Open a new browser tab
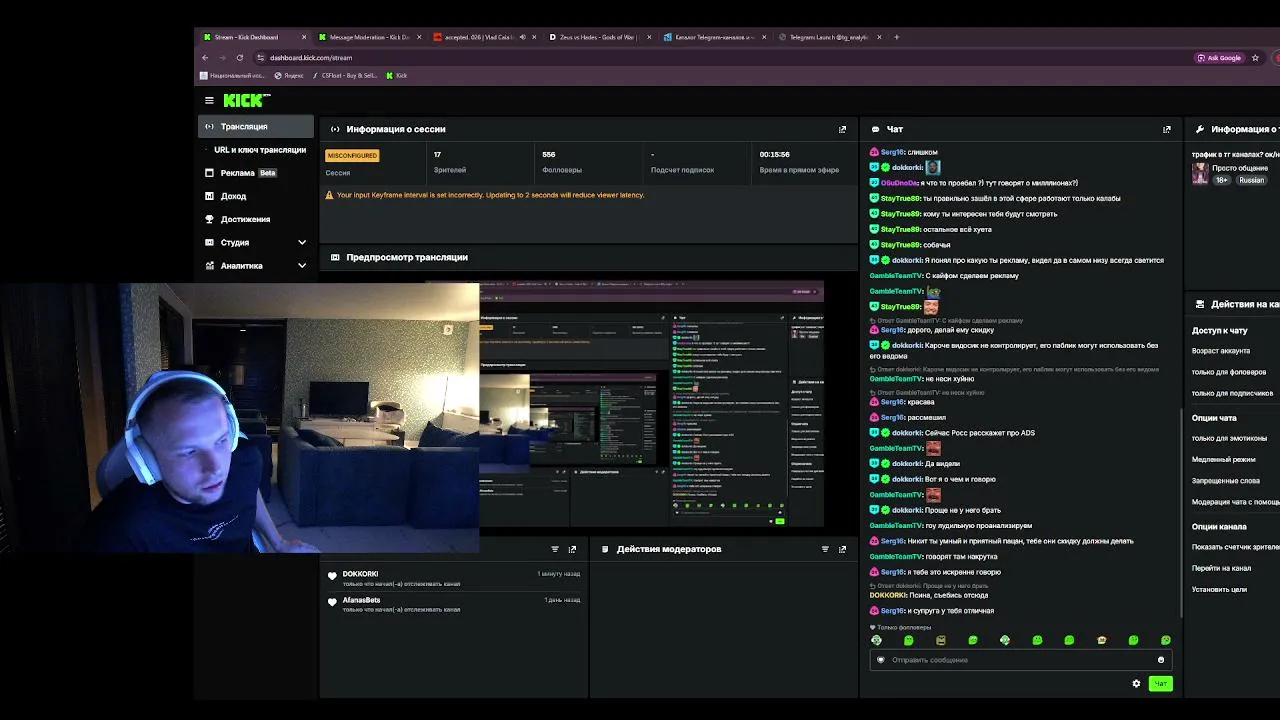Image resolution: width=1280 pixels, height=720 pixels. click(x=896, y=37)
